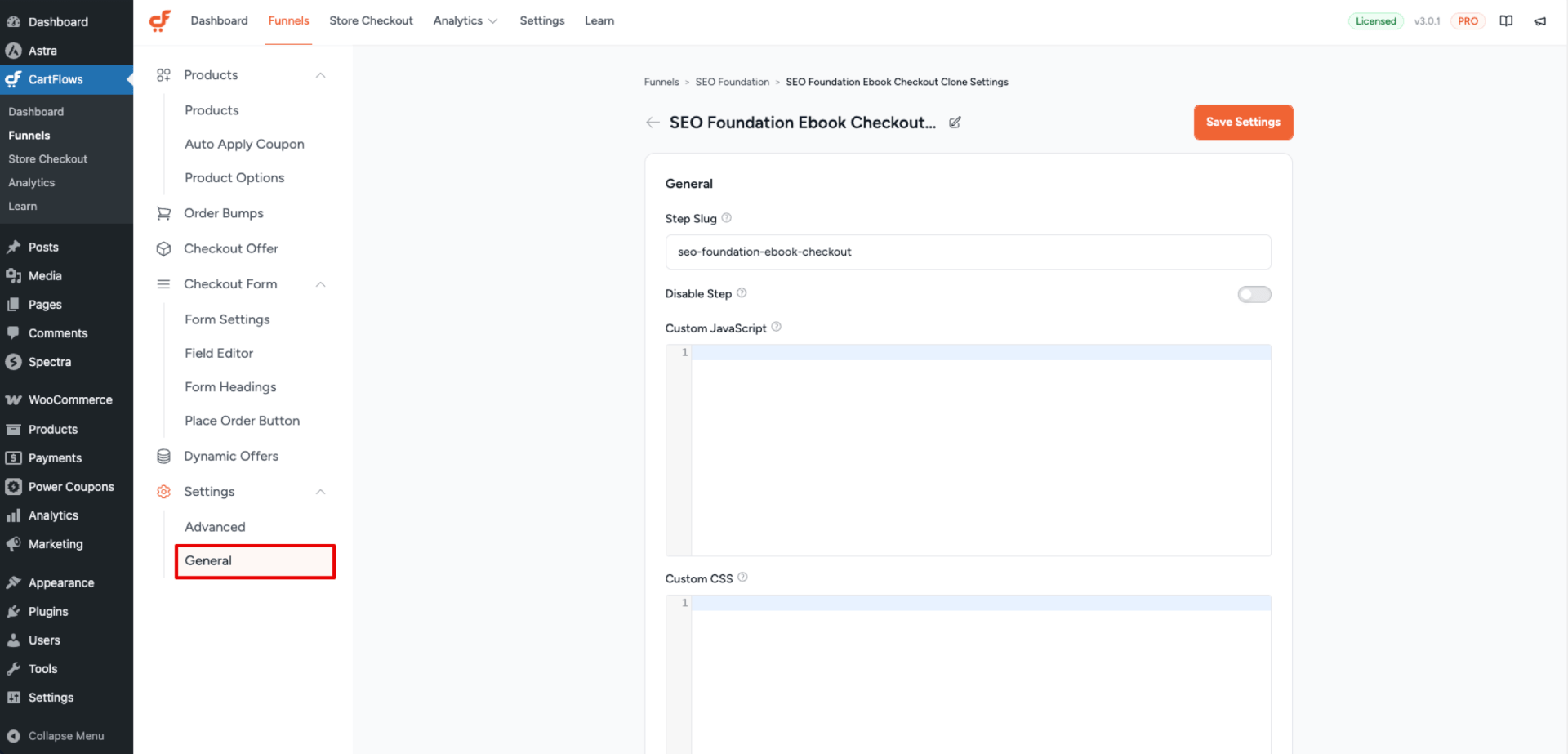1568x754 pixels.
Task: Click the Disable Step help icon
Action: click(742, 293)
